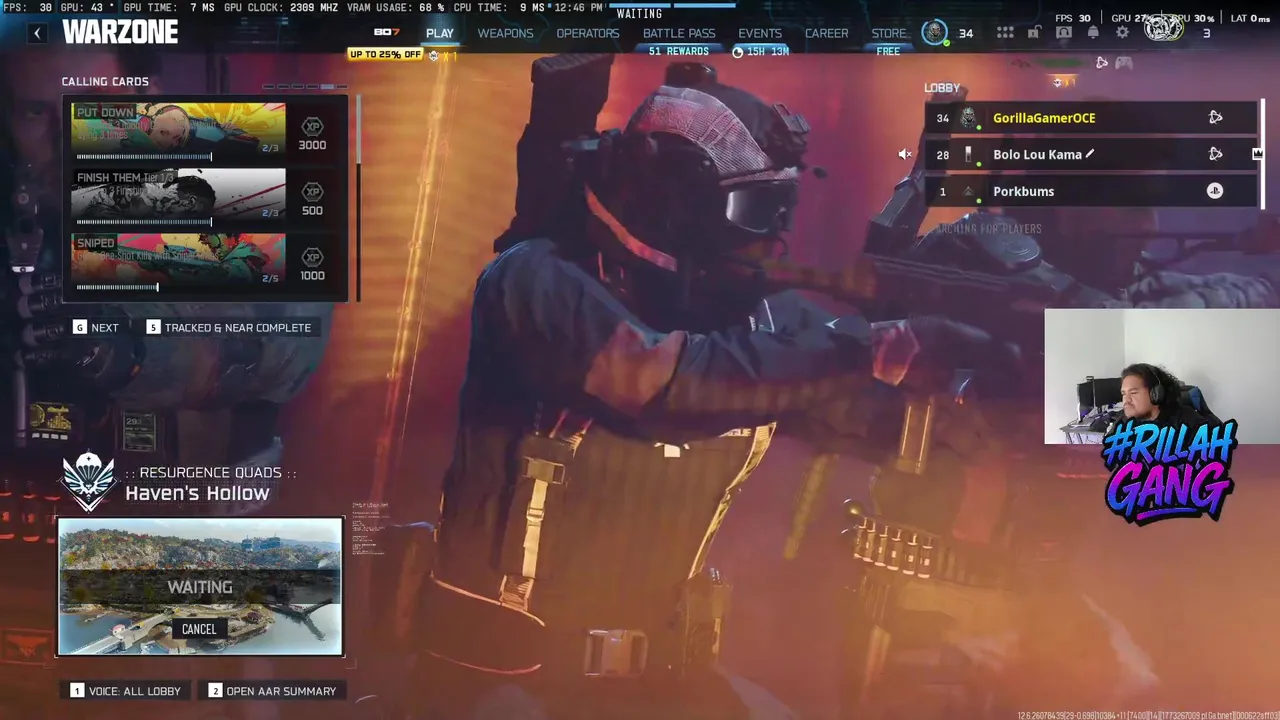Click the XP token on Put Down card
Screen dimensions: 1280x720
click(x=312, y=127)
